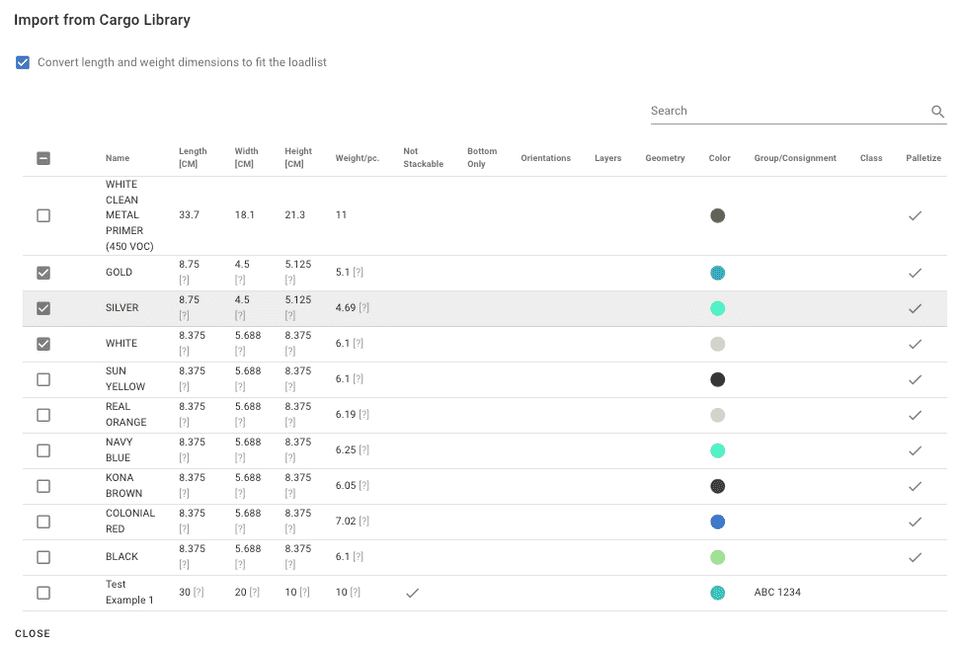Click the palletize checkmark in NAVY BLUE row
Viewport: 960px width, 651px height.
pos(914,451)
